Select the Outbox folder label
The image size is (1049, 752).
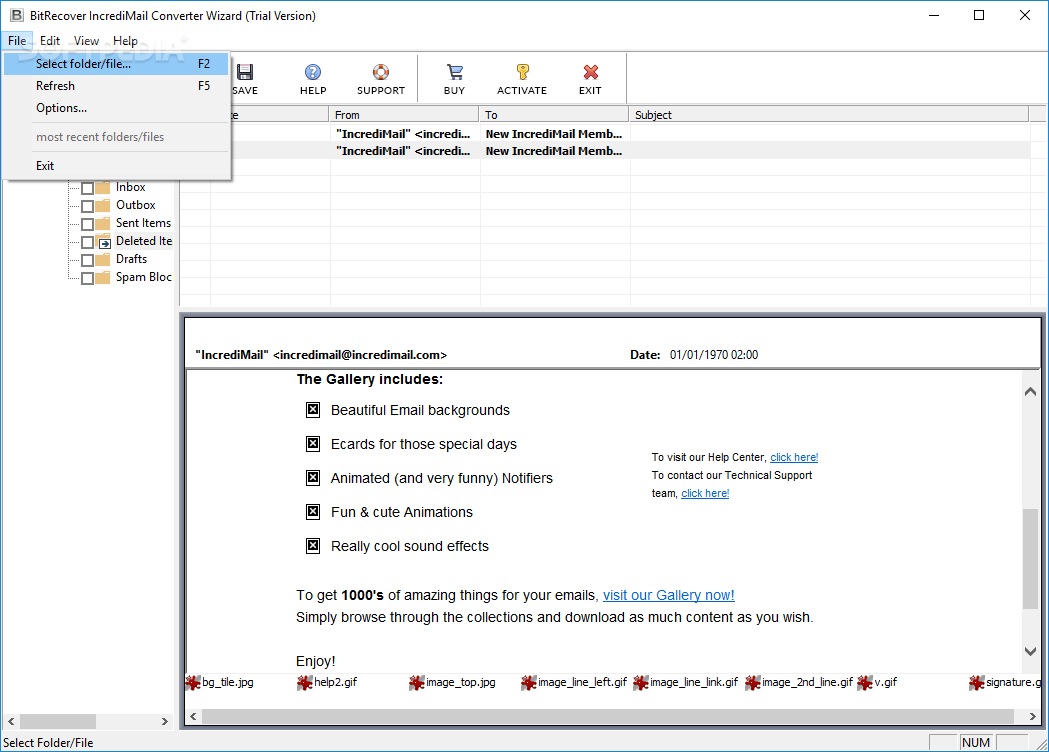[135, 205]
